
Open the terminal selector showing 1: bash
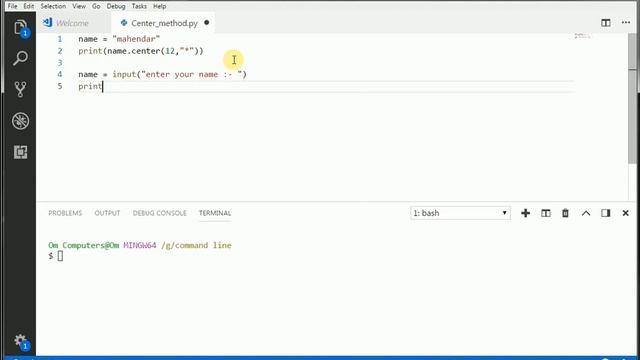tap(460, 213)
